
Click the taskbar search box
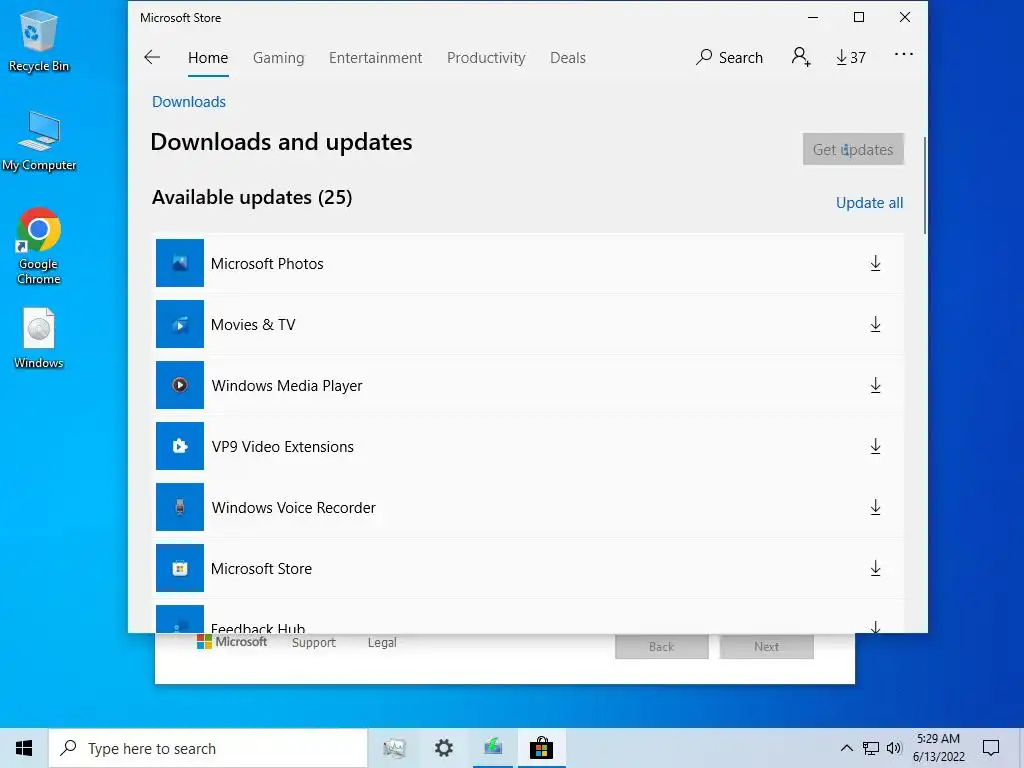(x=208, y=748)
